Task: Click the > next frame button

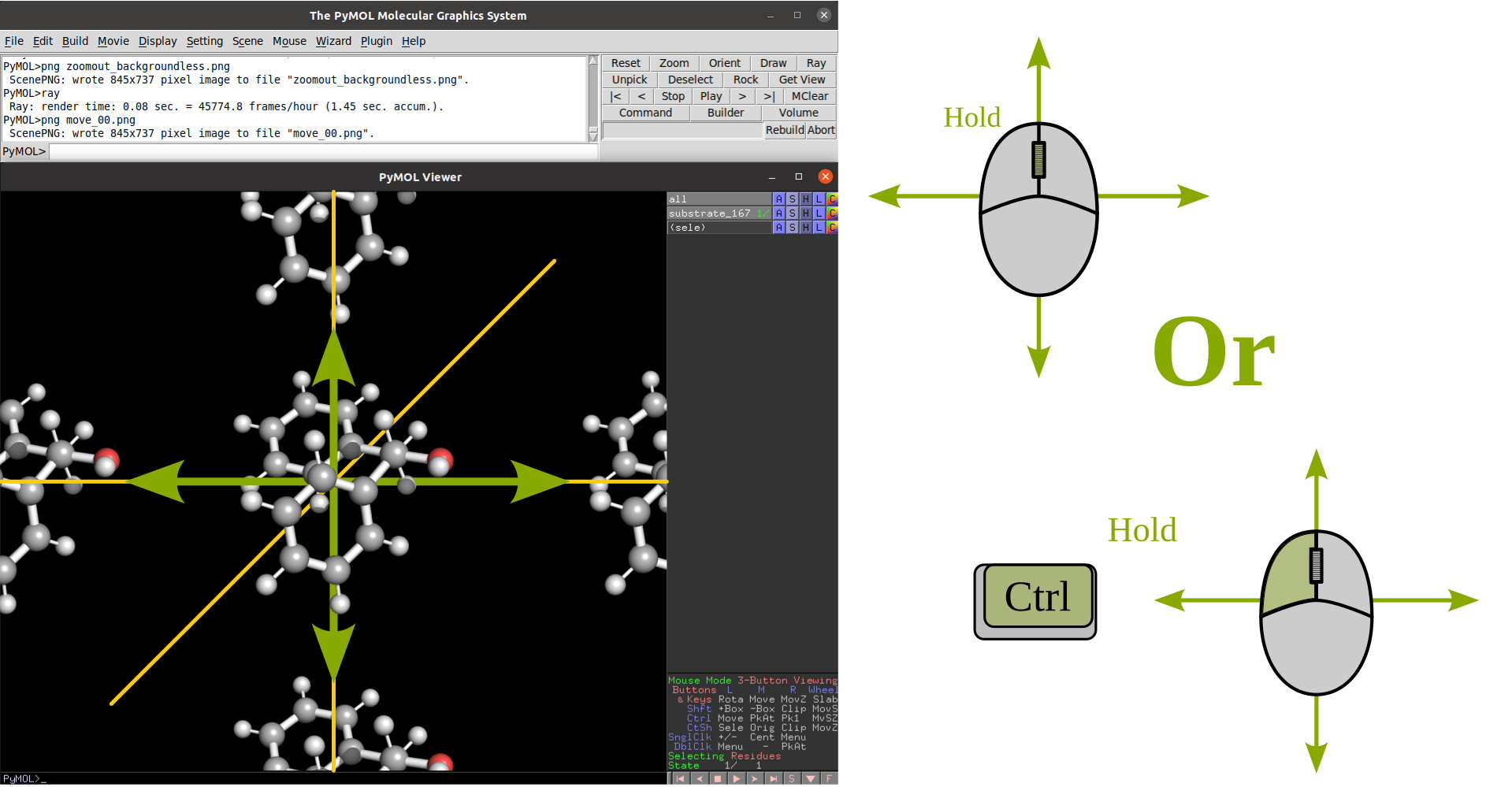Action: click(742, 96)
